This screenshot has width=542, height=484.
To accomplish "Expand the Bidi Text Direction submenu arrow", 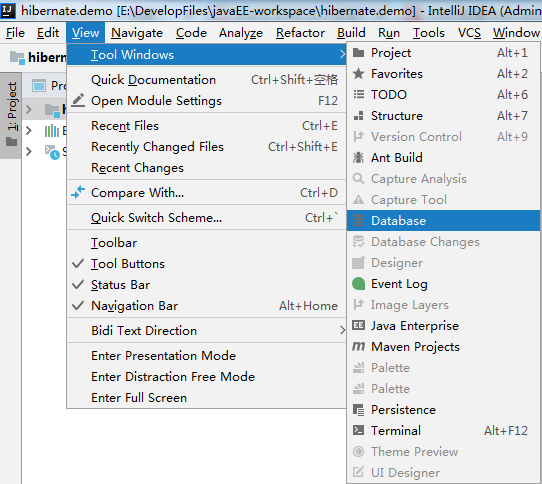I will 342,330.
